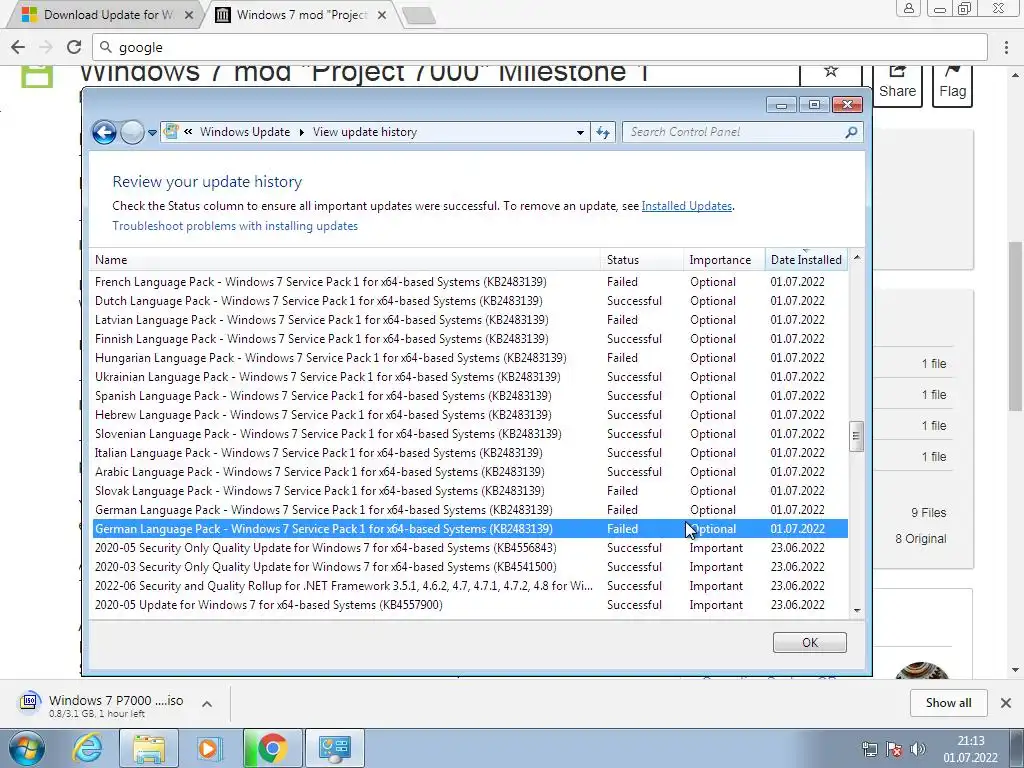Click the Chrome address bar containing google
This screenshot has height=768, width=1024.
click(539, 47)
